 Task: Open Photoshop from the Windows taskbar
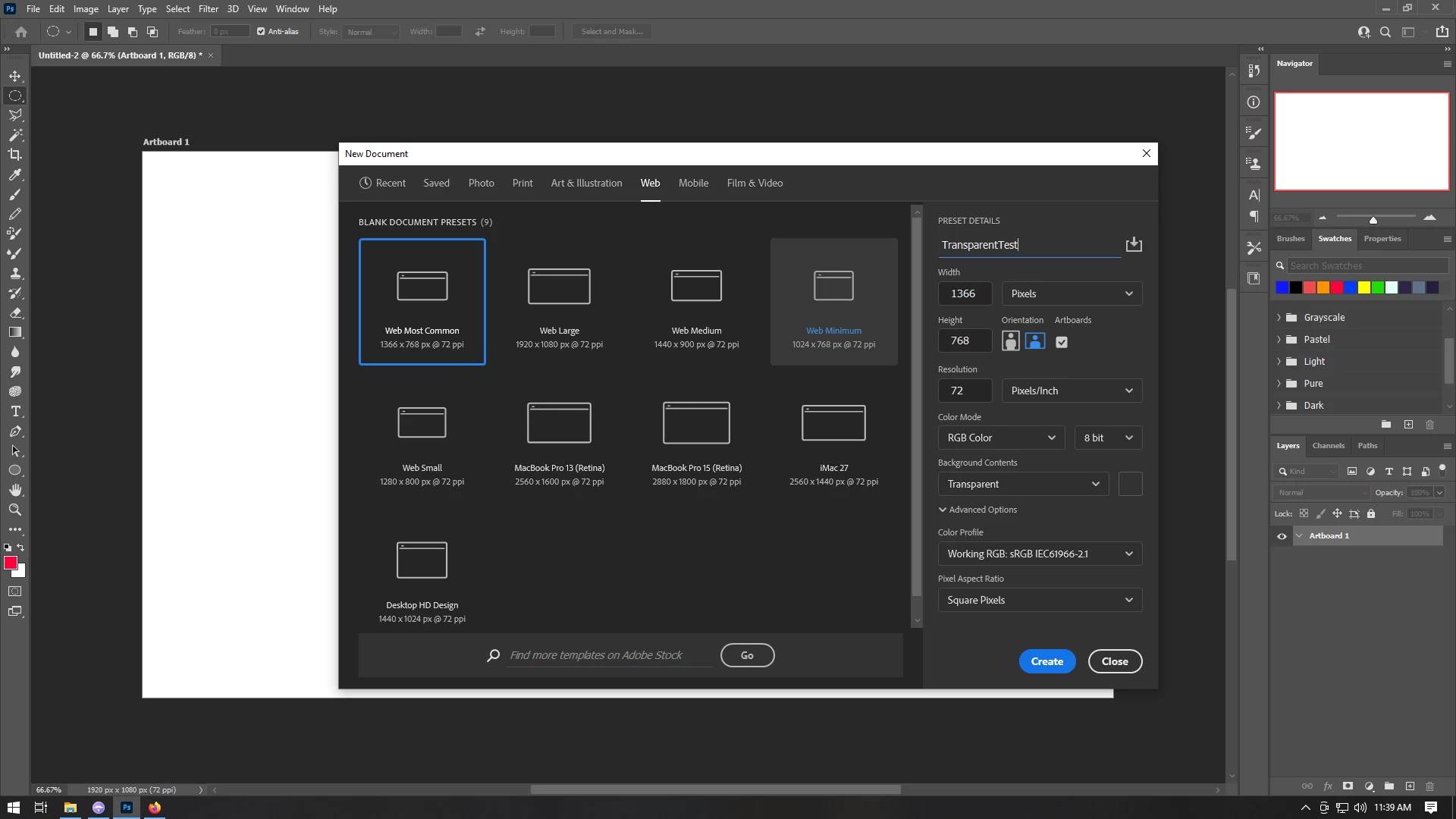pos(127,808)
